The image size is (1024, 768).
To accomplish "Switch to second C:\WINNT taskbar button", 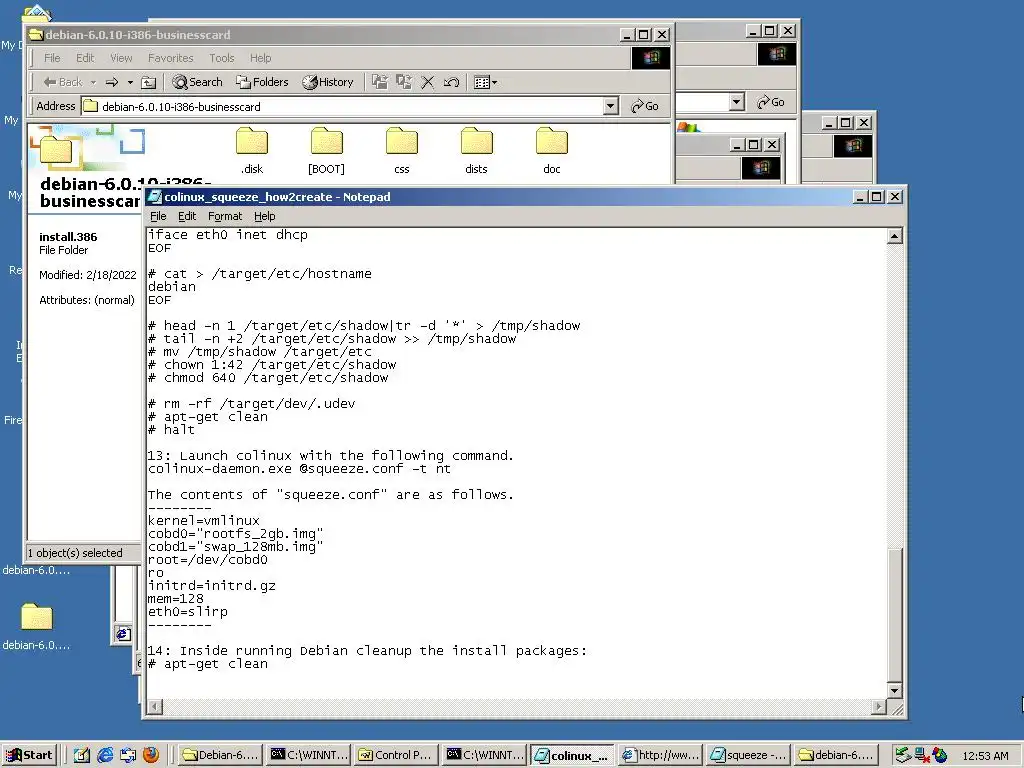I will 485,755.
